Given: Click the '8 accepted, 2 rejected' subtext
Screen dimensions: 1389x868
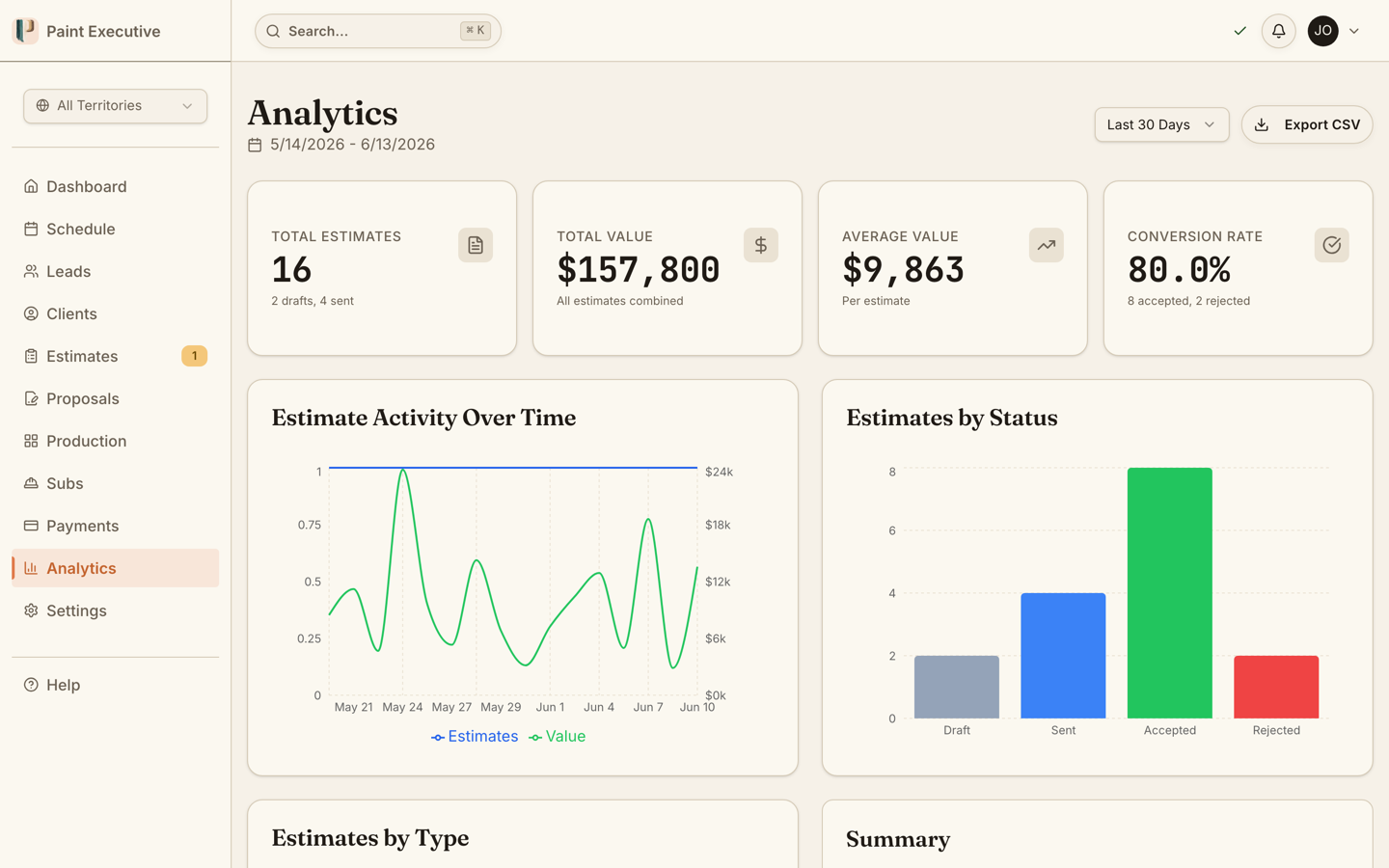Looking at the screenshot, I should coord(1188,301).
